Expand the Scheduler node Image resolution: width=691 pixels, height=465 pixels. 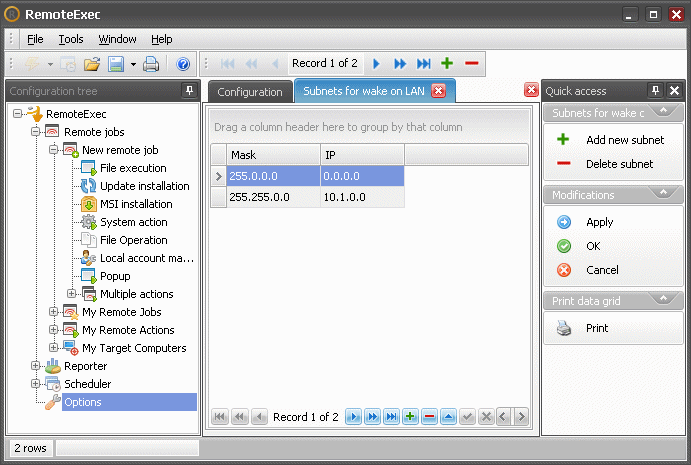(35, 384)
